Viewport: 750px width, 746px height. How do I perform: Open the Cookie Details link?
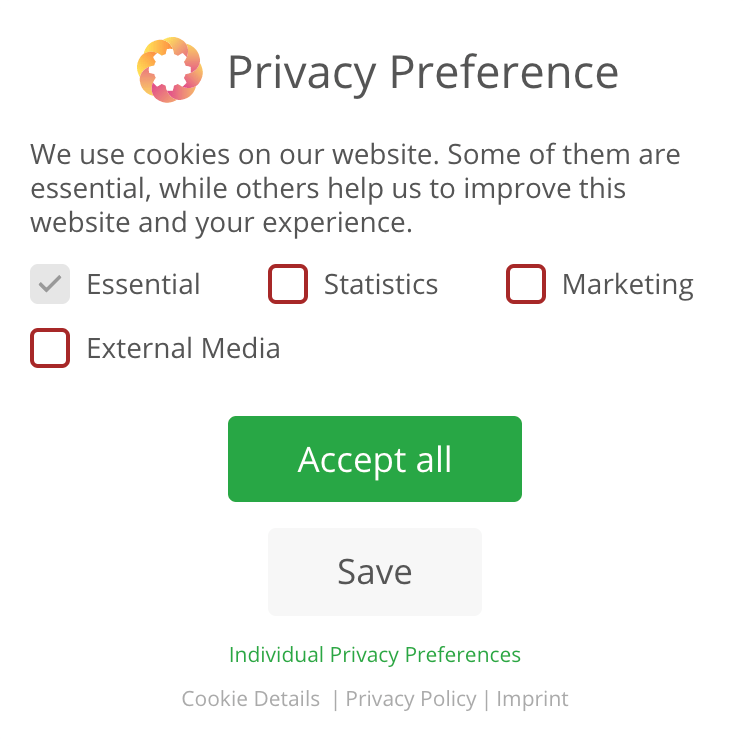pyautogui.click(x=251, y=699)
